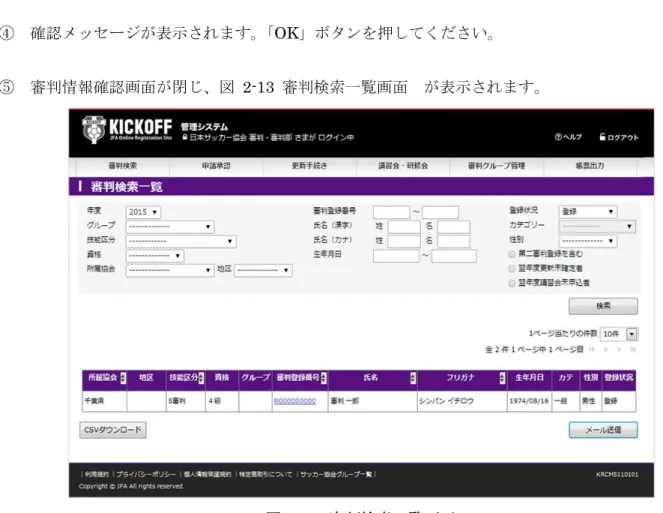Go to first page pager icon
The width and height of the screenshot is (663, 513).
[x=592, y=349]
